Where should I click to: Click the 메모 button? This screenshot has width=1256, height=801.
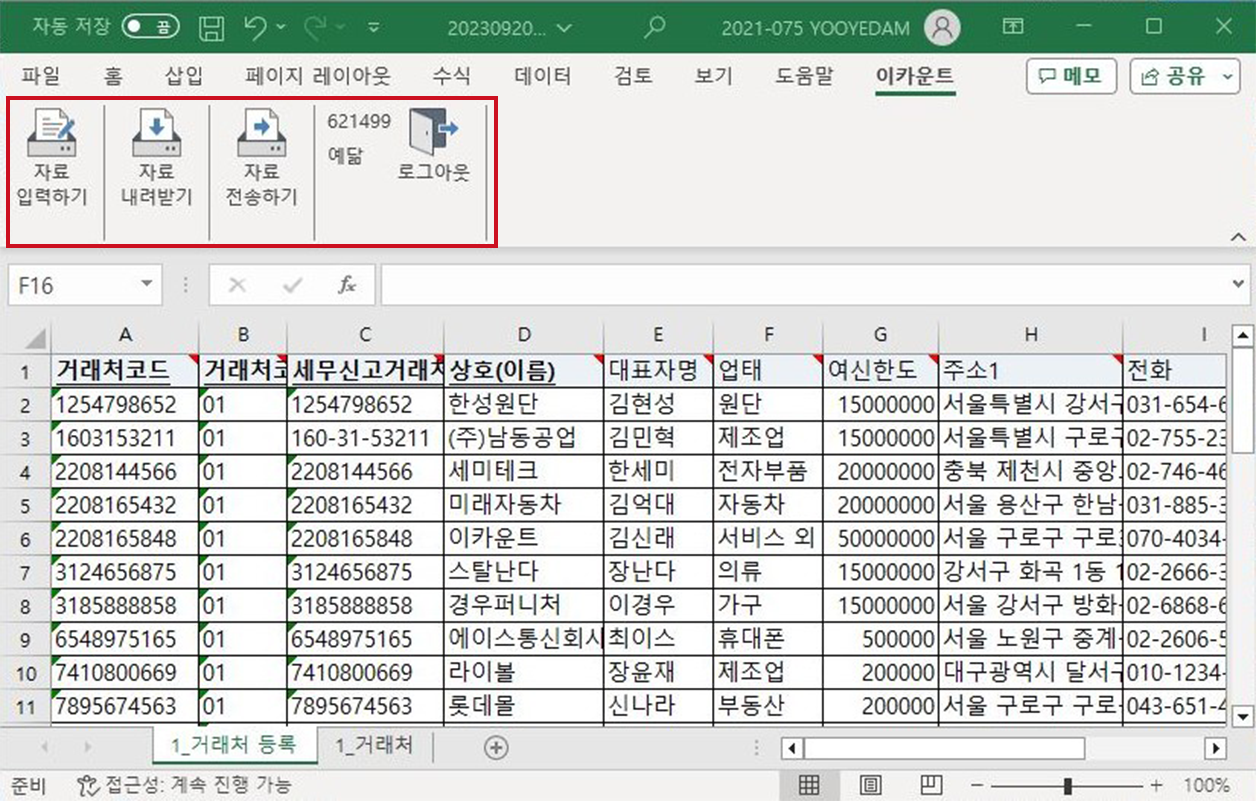(1071, 76)
